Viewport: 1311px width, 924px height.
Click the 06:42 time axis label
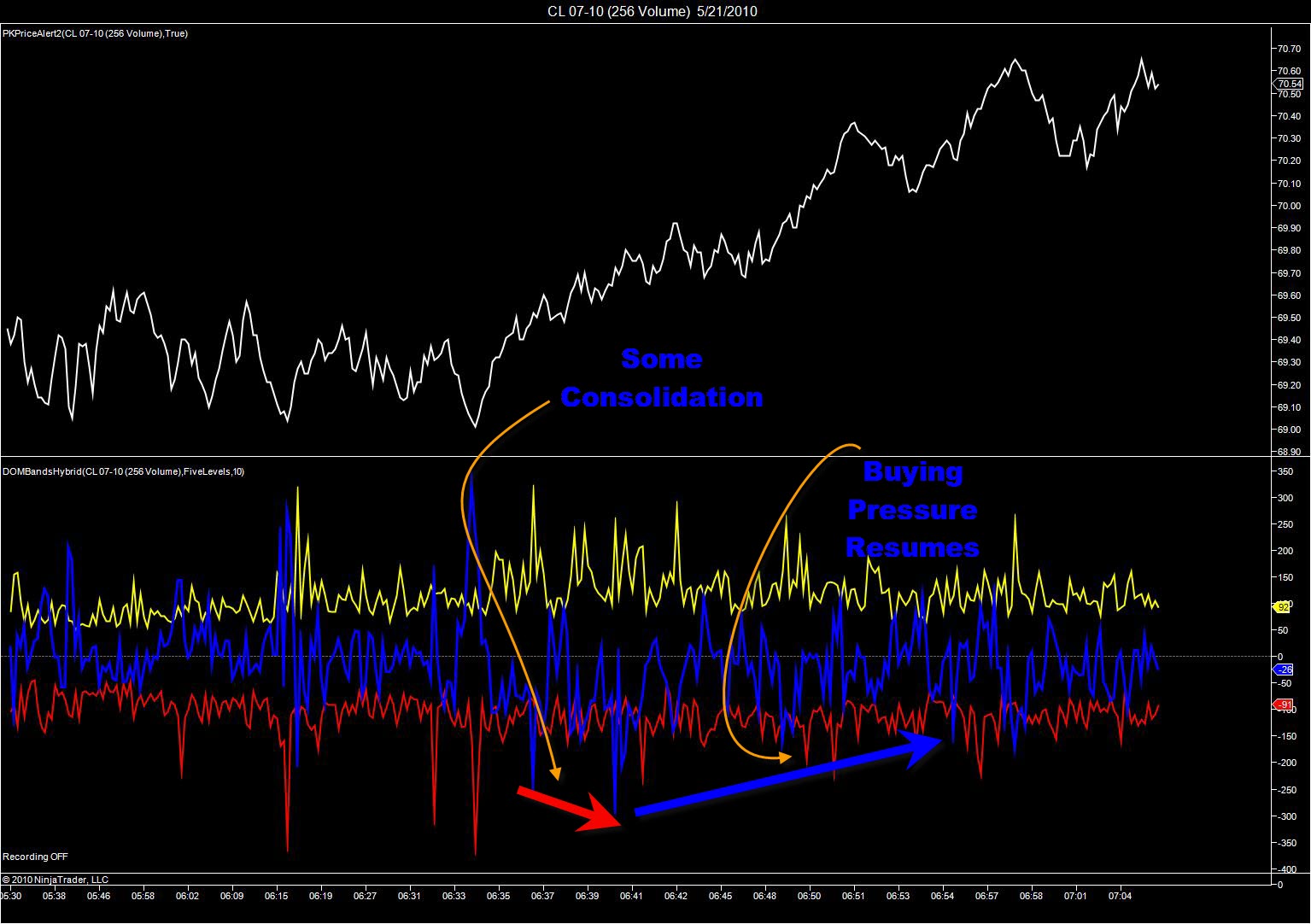[x=676, y=897]
